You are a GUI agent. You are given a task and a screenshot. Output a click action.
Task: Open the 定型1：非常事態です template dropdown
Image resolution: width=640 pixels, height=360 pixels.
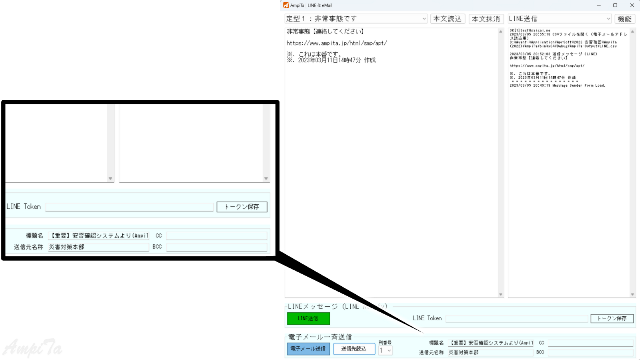(356, 19)
